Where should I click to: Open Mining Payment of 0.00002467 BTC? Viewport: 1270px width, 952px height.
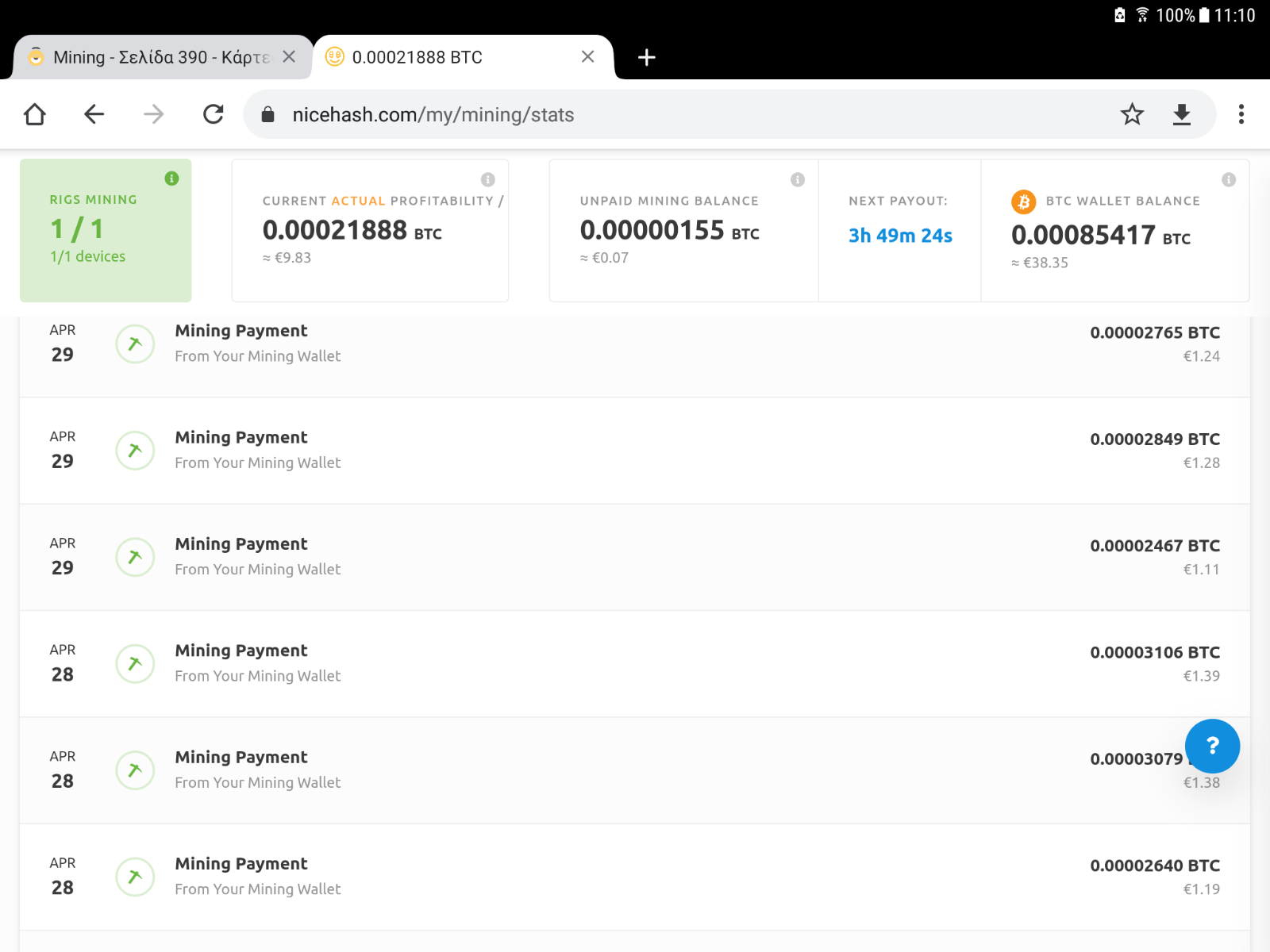[635, 557]
